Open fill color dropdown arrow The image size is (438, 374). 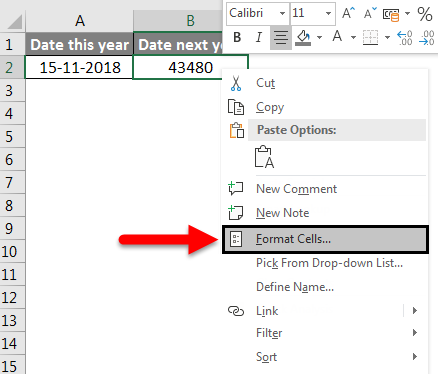(x=319, y=37)
